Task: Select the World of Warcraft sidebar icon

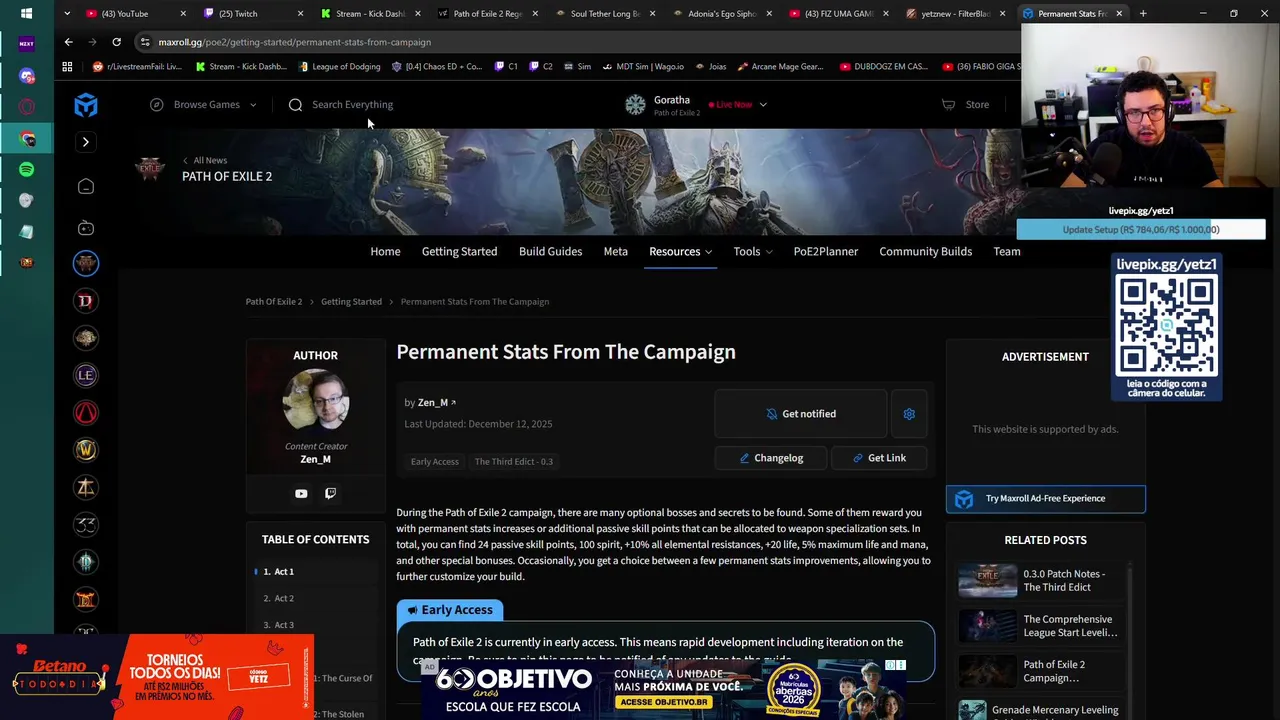Action: pyautogui.click(x=86, y=450)
